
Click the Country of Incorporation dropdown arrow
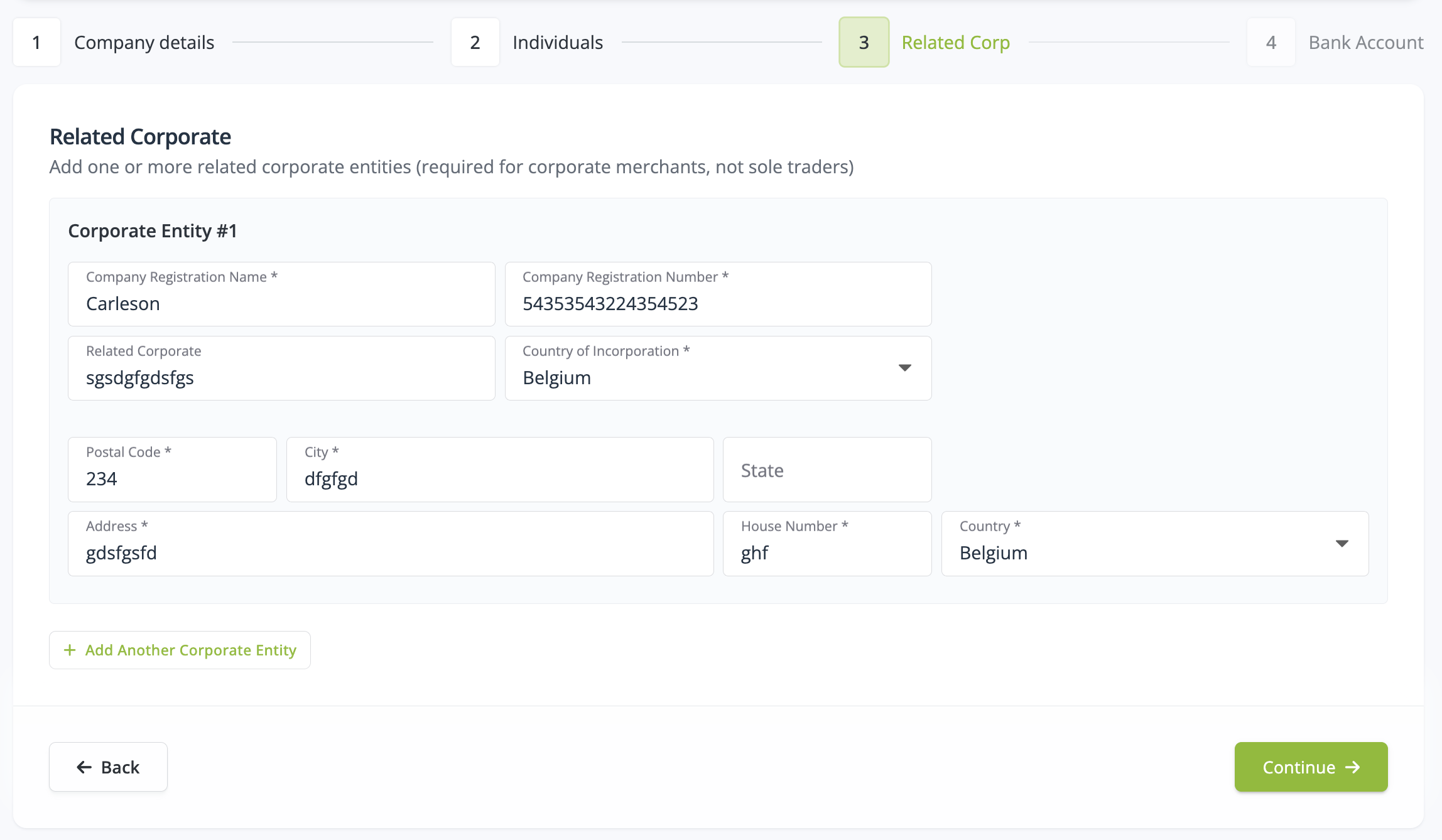click(x=905, y=368)
